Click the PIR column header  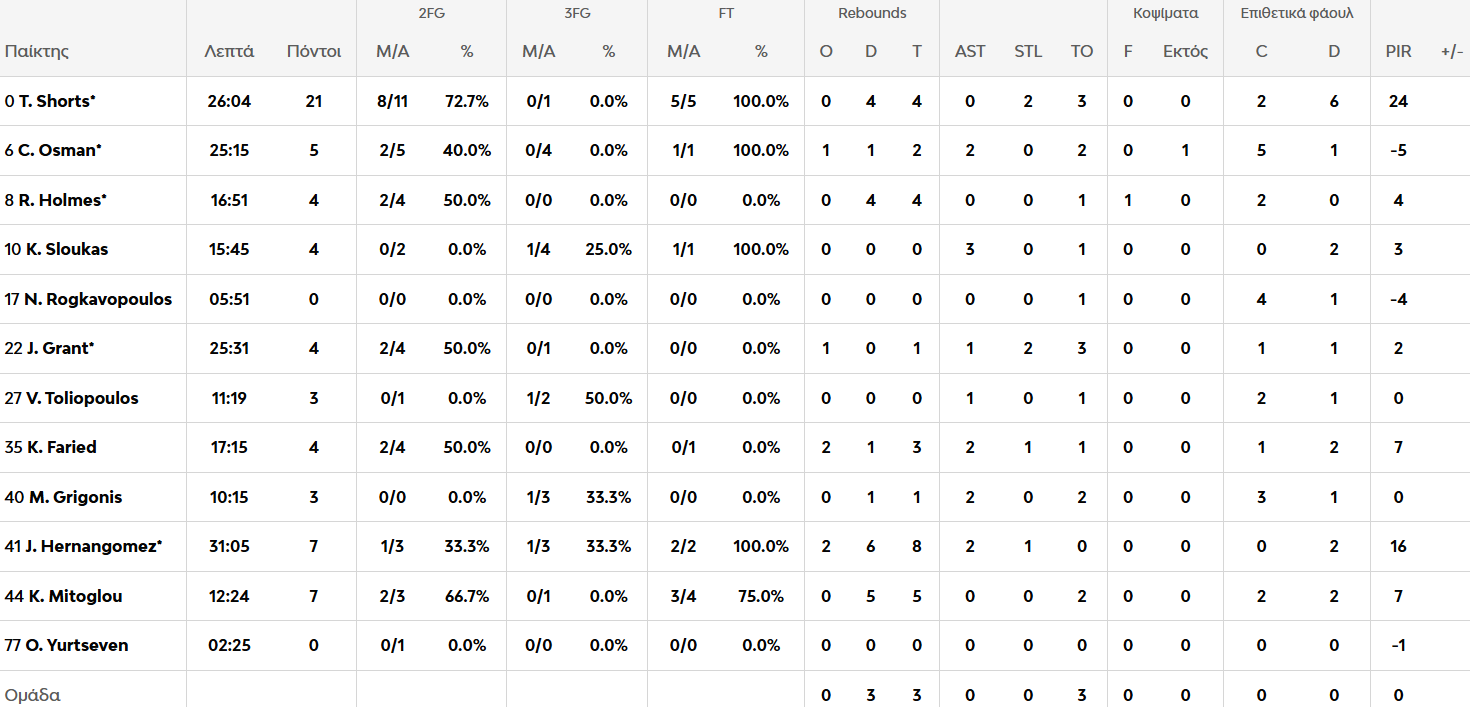click(1398, 51)
